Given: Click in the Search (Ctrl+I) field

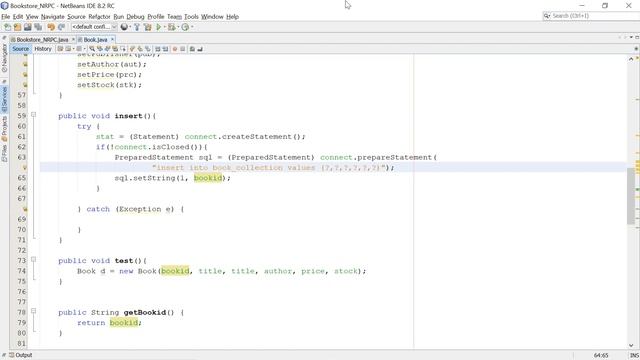Looking at the screenshot, I should (x=592, y=16).
